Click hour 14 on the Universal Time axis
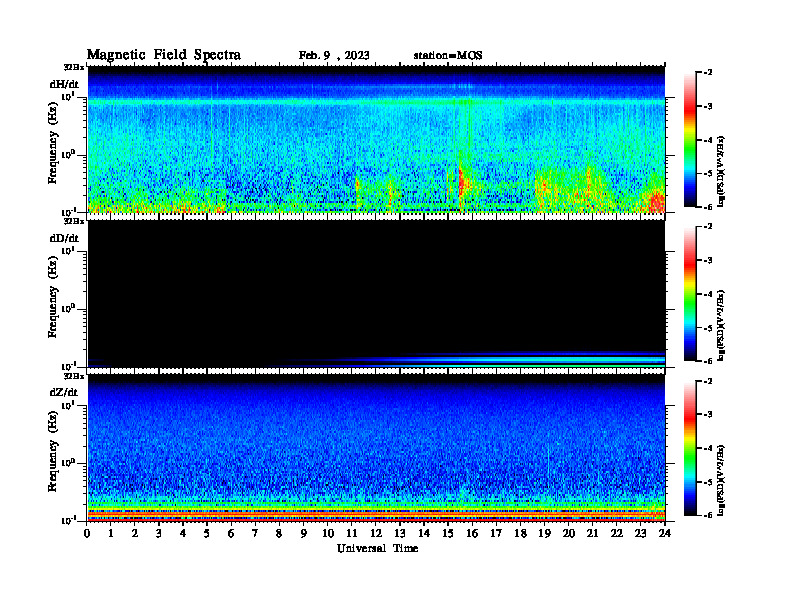This screenshot has width=792, height=612. 424,534
